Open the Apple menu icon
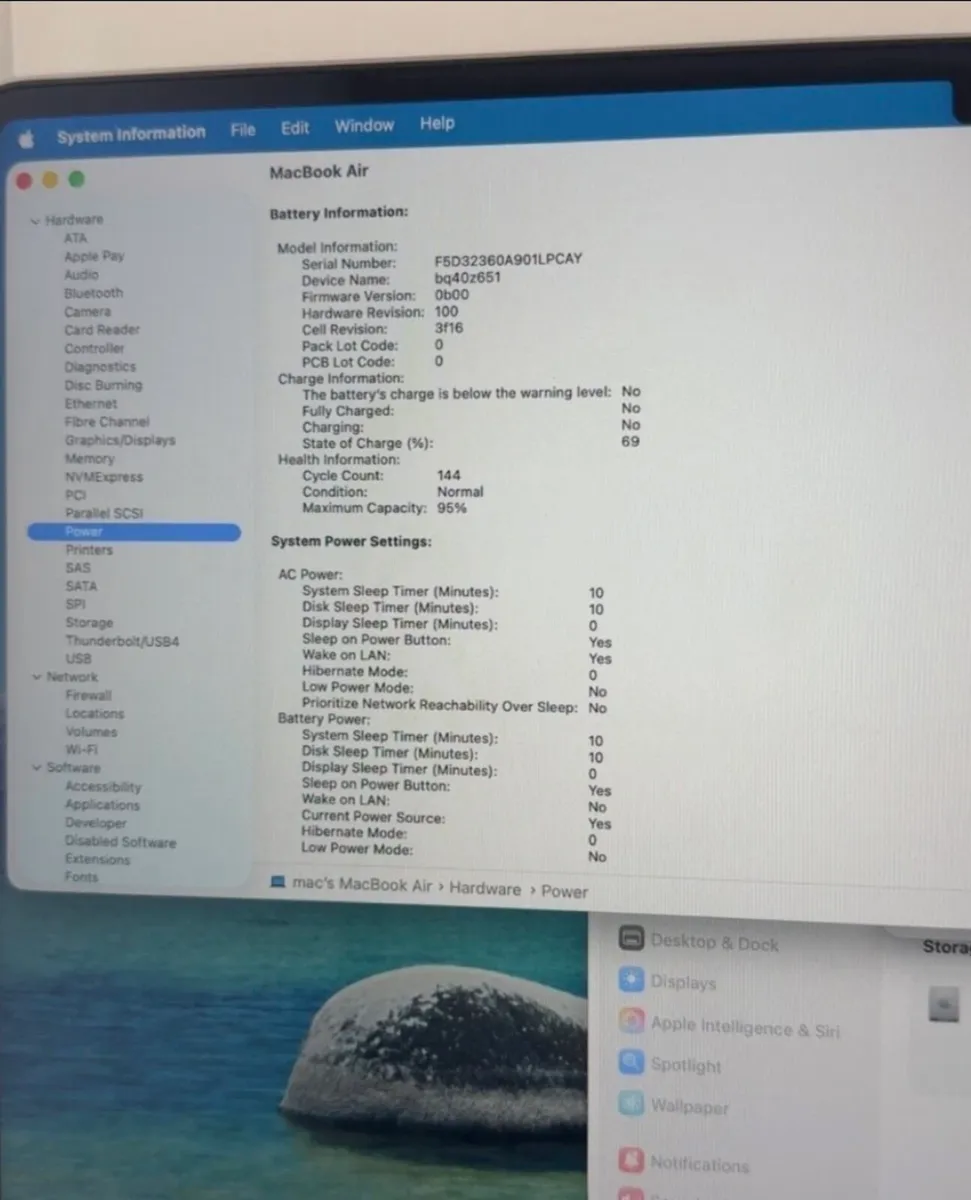 tap(26, 141)
